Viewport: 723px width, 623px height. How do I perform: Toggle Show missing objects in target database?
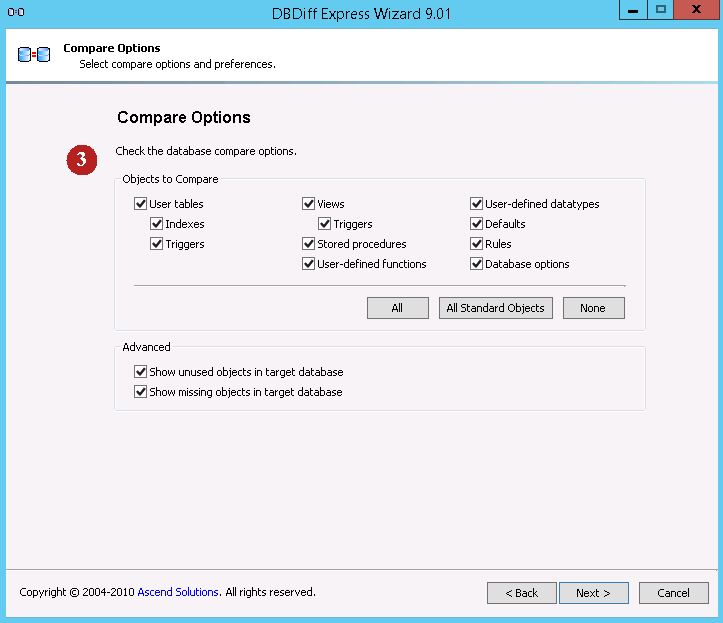pyautogui.click(x=141, y=392)
